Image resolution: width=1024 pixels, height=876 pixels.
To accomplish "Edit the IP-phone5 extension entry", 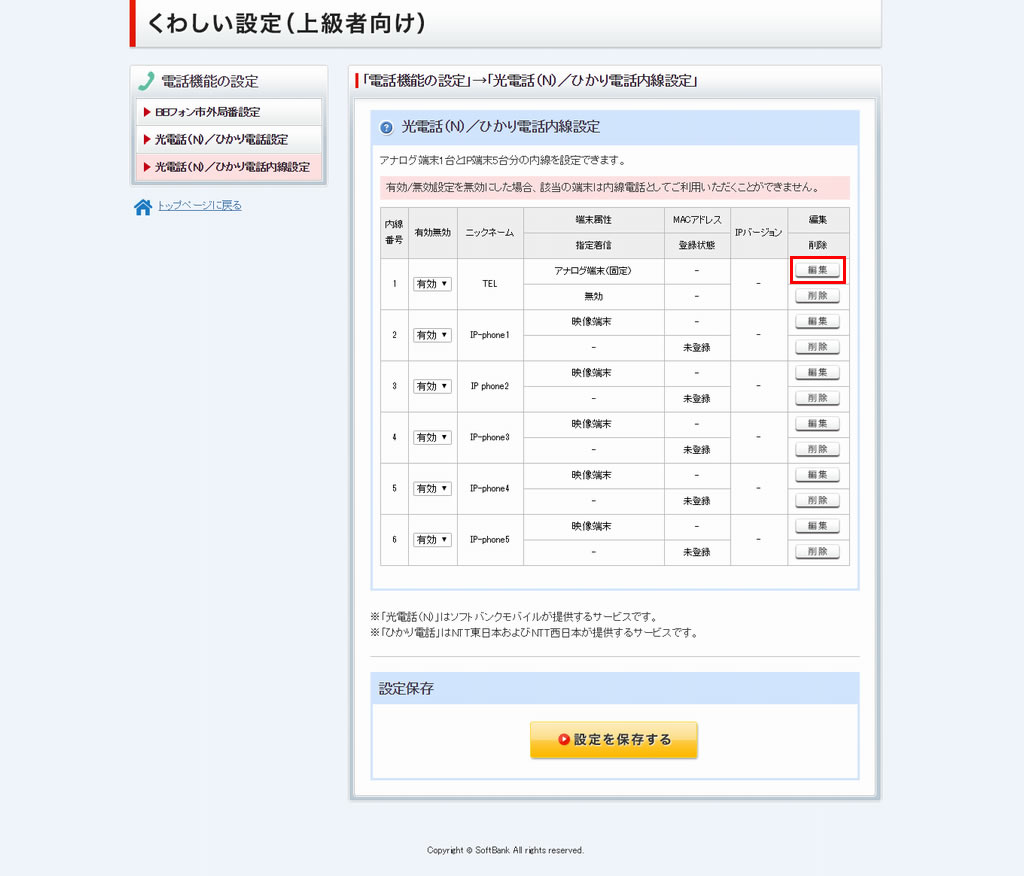I will point(817,525).
